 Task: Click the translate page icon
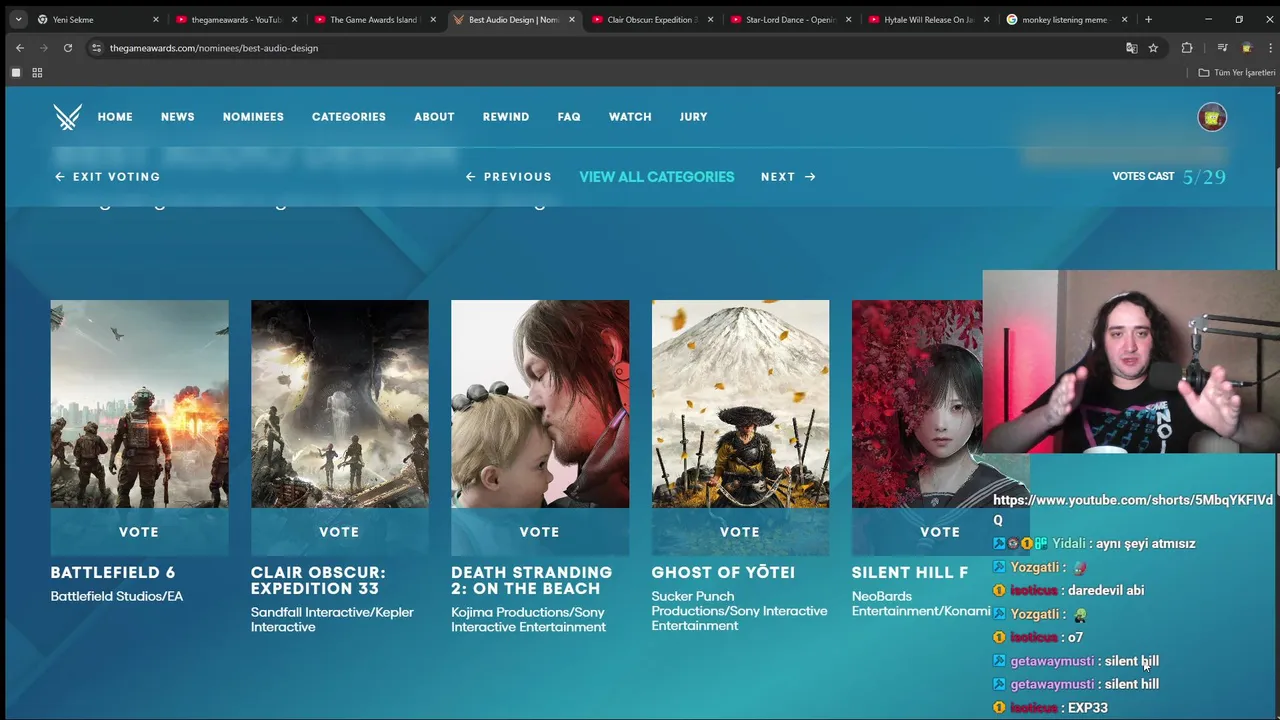(1131, 48)
